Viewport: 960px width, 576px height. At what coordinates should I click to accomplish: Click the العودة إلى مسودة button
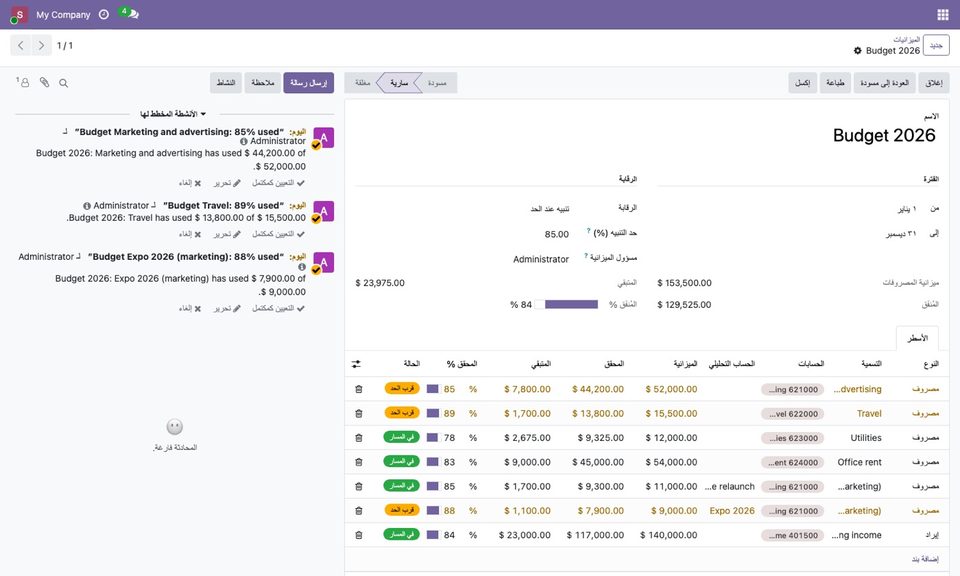pyautogui.click(x=884, y=83)
